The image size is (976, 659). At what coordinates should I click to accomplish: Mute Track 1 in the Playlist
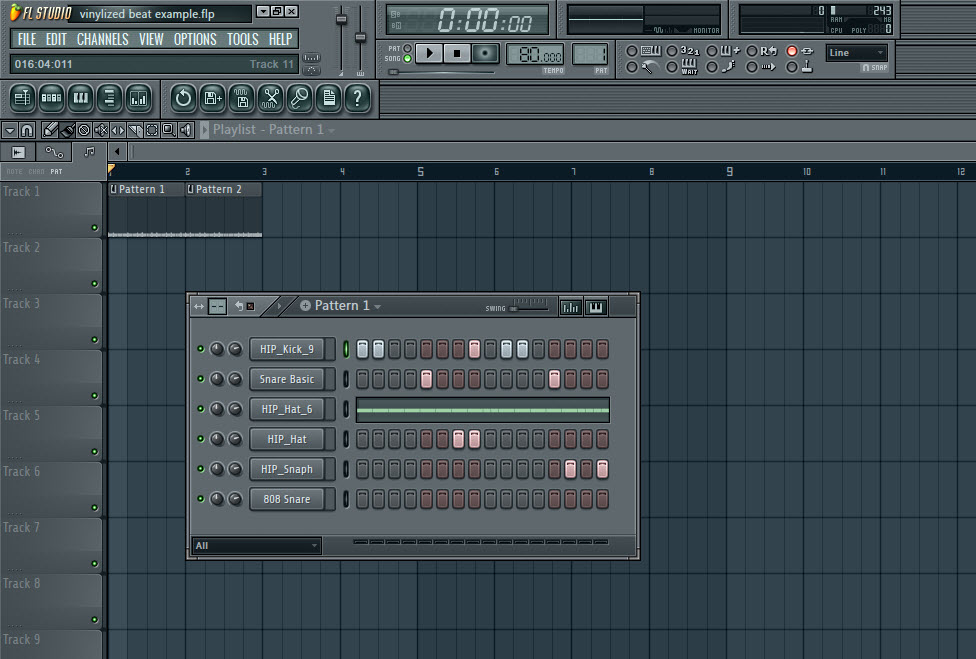95,228
